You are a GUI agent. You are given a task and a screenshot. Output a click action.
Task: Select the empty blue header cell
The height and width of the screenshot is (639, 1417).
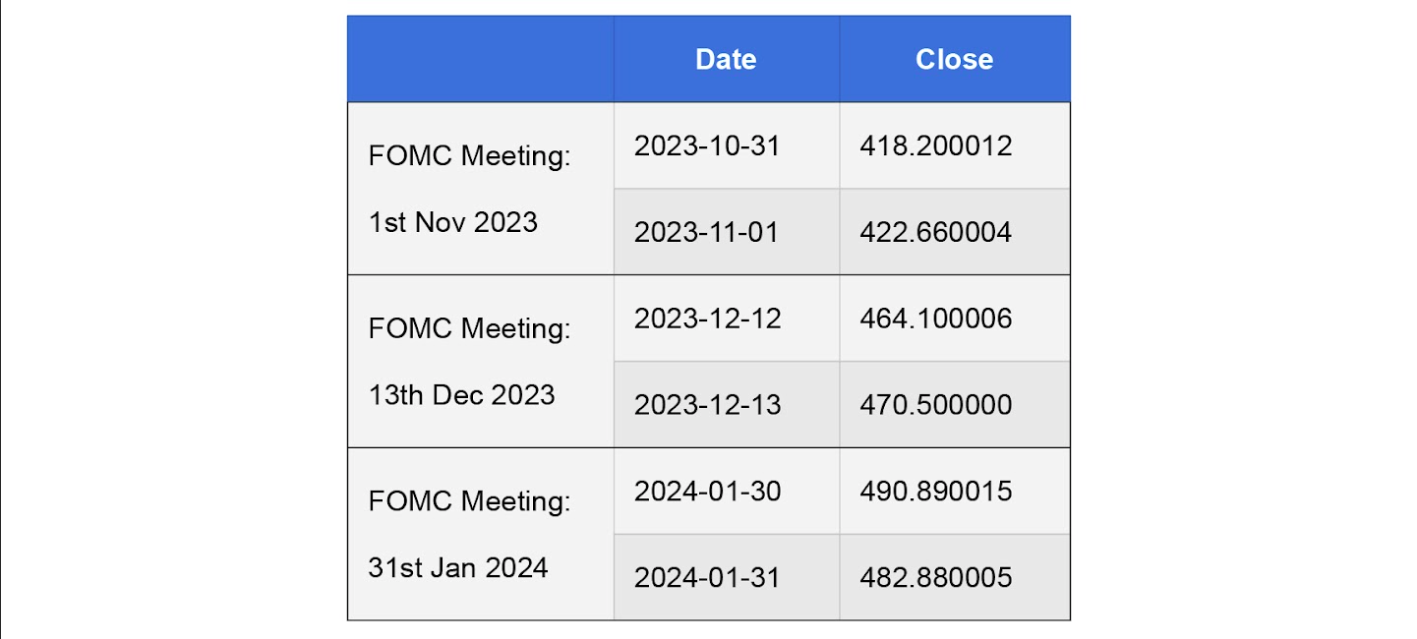[481, 59]
